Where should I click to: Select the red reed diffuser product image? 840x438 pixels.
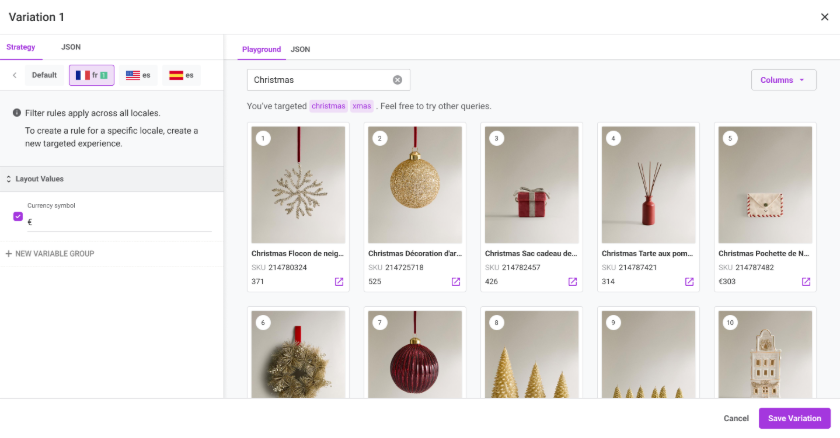click(649, 185)
